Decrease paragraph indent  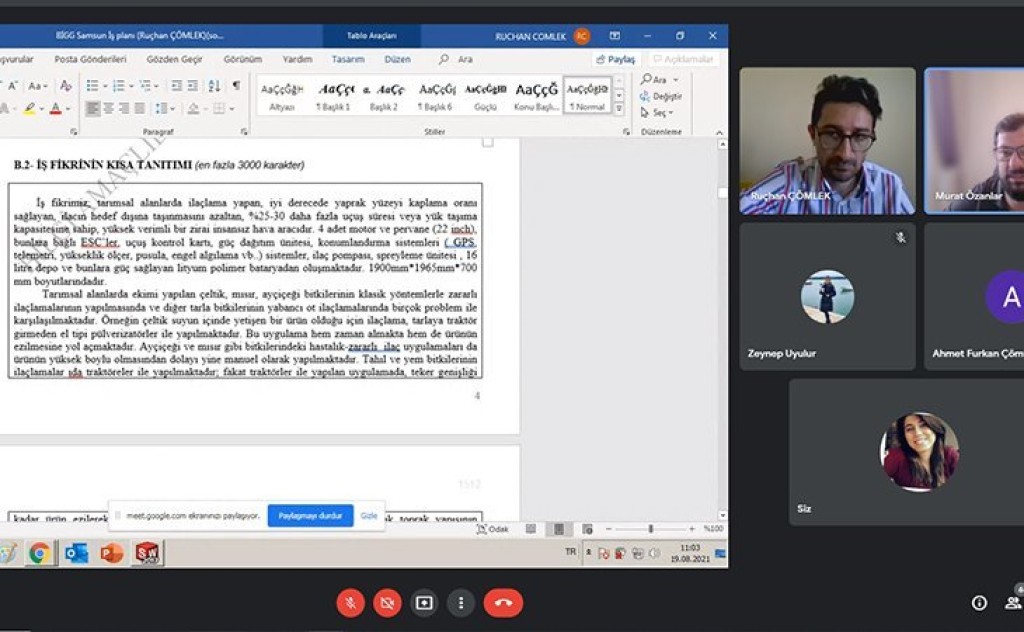pos(176,86)
